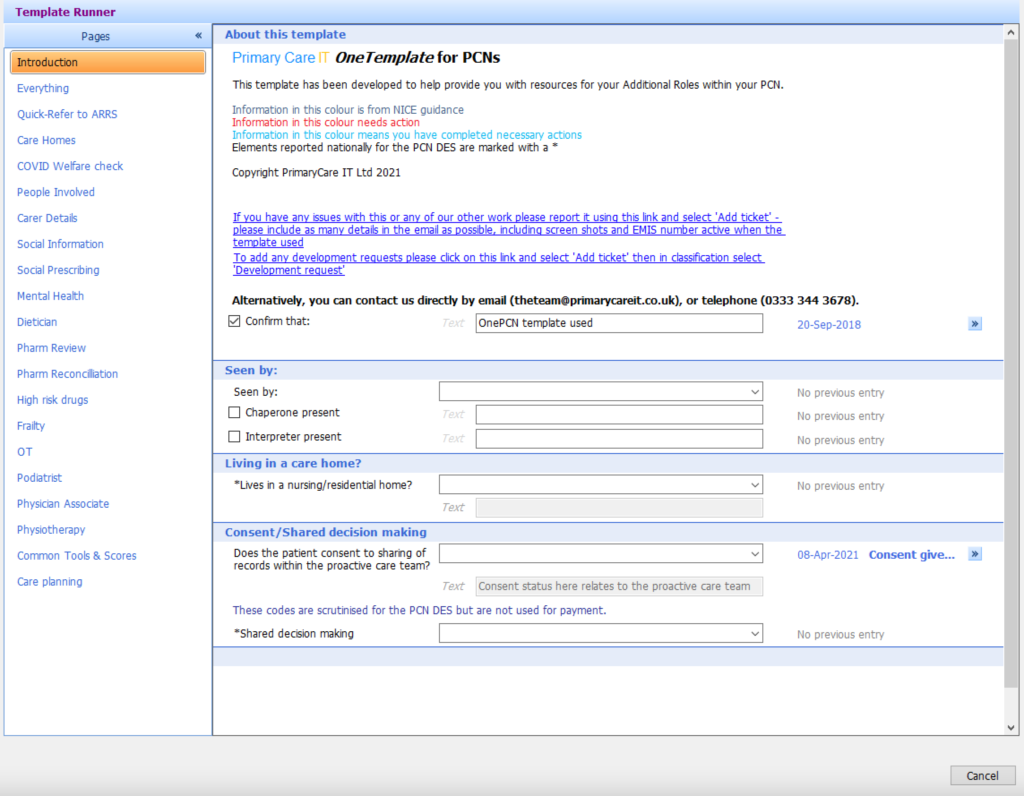Open the development requests link

coord(498,264)
